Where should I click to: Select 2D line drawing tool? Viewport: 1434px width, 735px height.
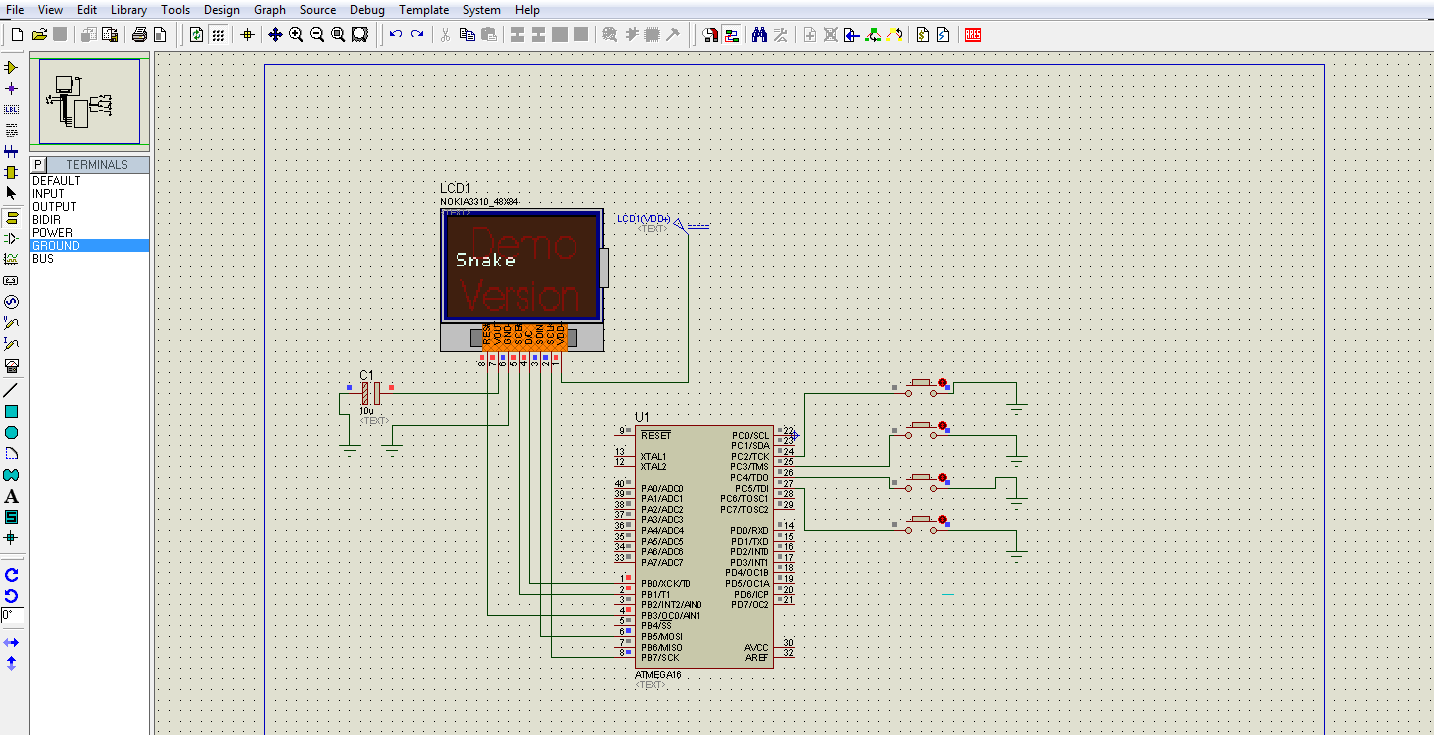(12, 389)
